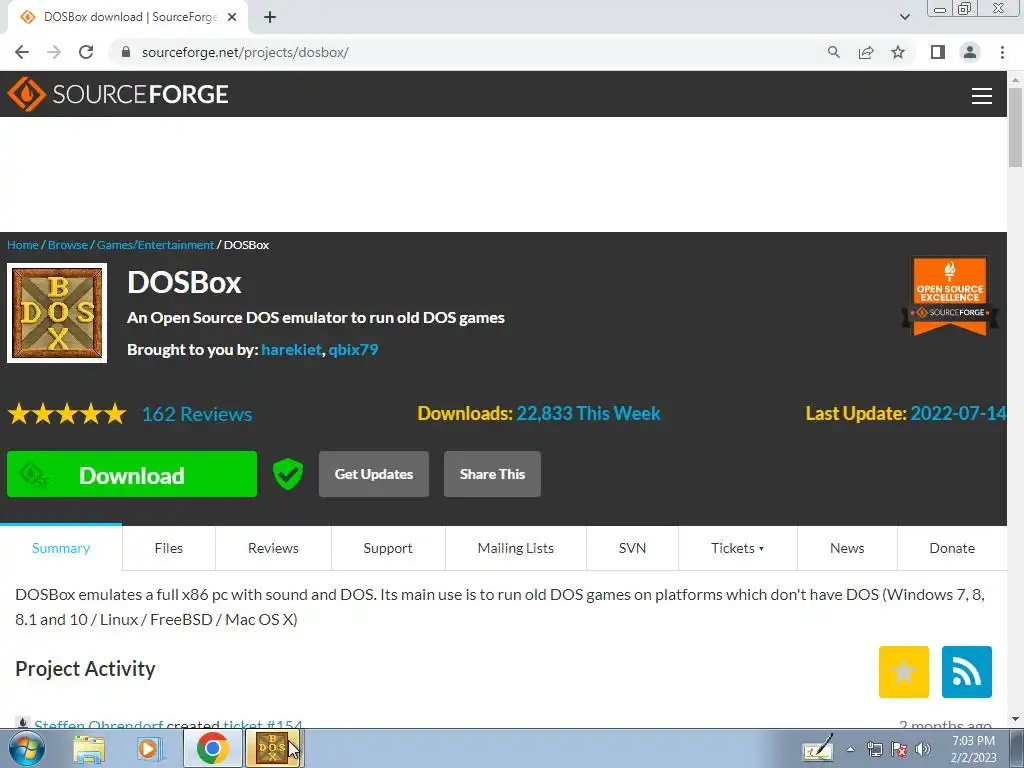Click the Home breadcrumb link
This screenshot has width=1024, height=768.
(x=23, y=245)
